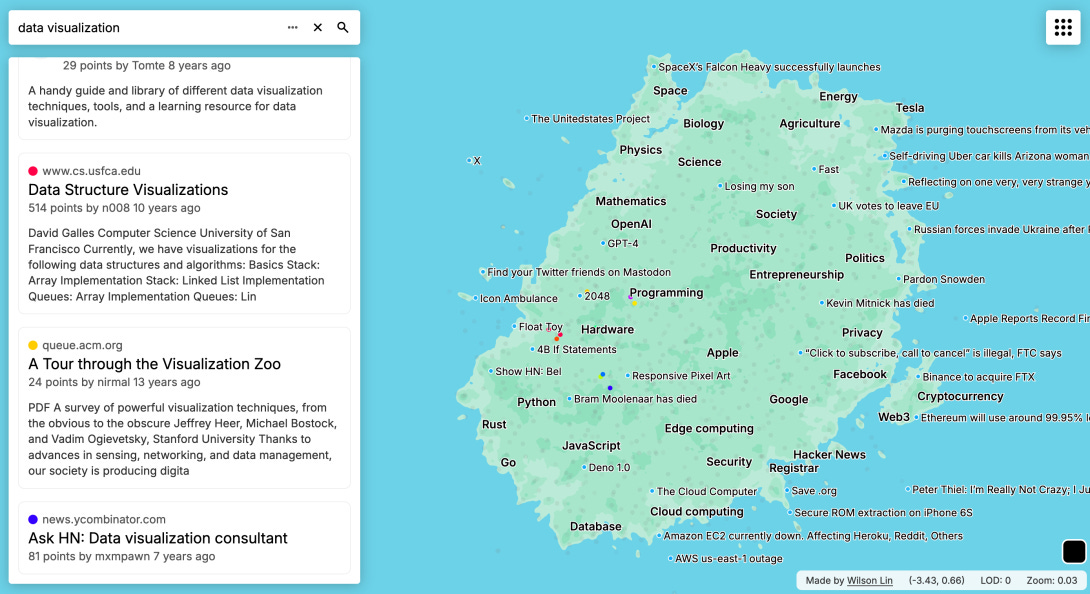Click the 'Zoom: 0.03' status readout
The image size is (1090, 594).
tap(1052, 580)
